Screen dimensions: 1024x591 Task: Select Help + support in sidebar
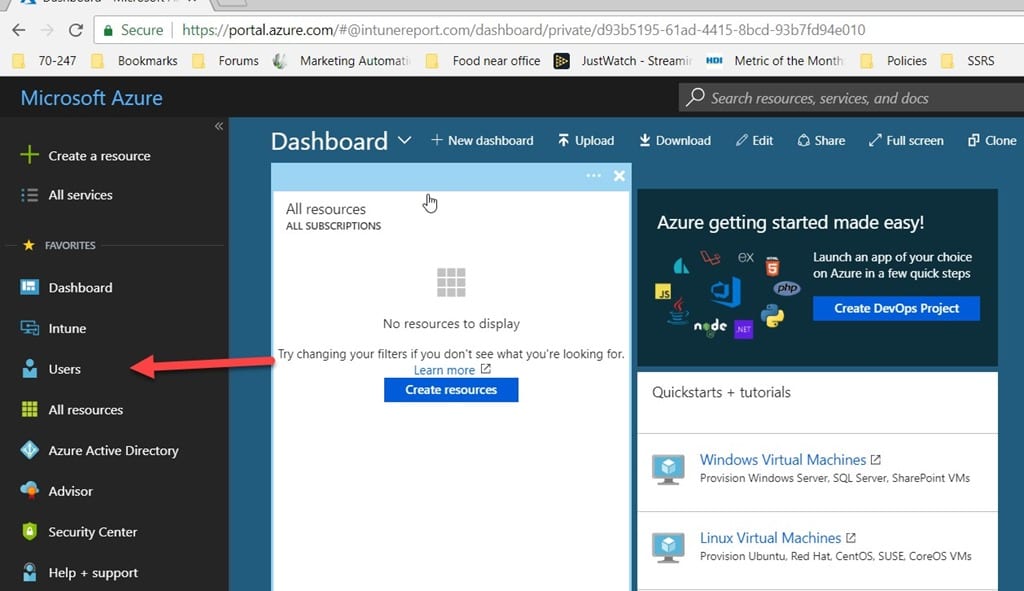pos(93,573)
